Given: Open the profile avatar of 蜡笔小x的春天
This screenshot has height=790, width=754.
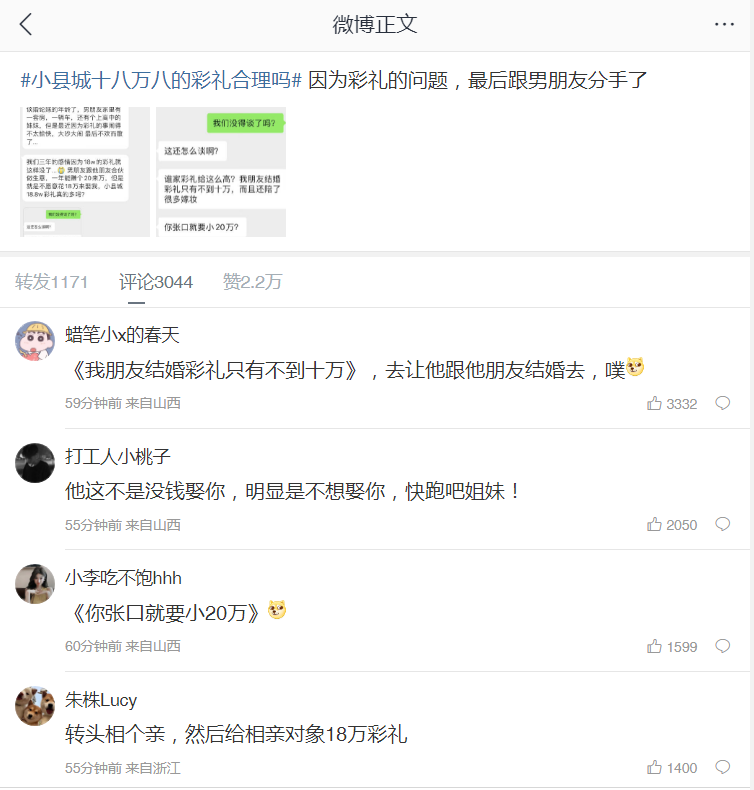Looking at the screenshot, I should pos(35,341).
